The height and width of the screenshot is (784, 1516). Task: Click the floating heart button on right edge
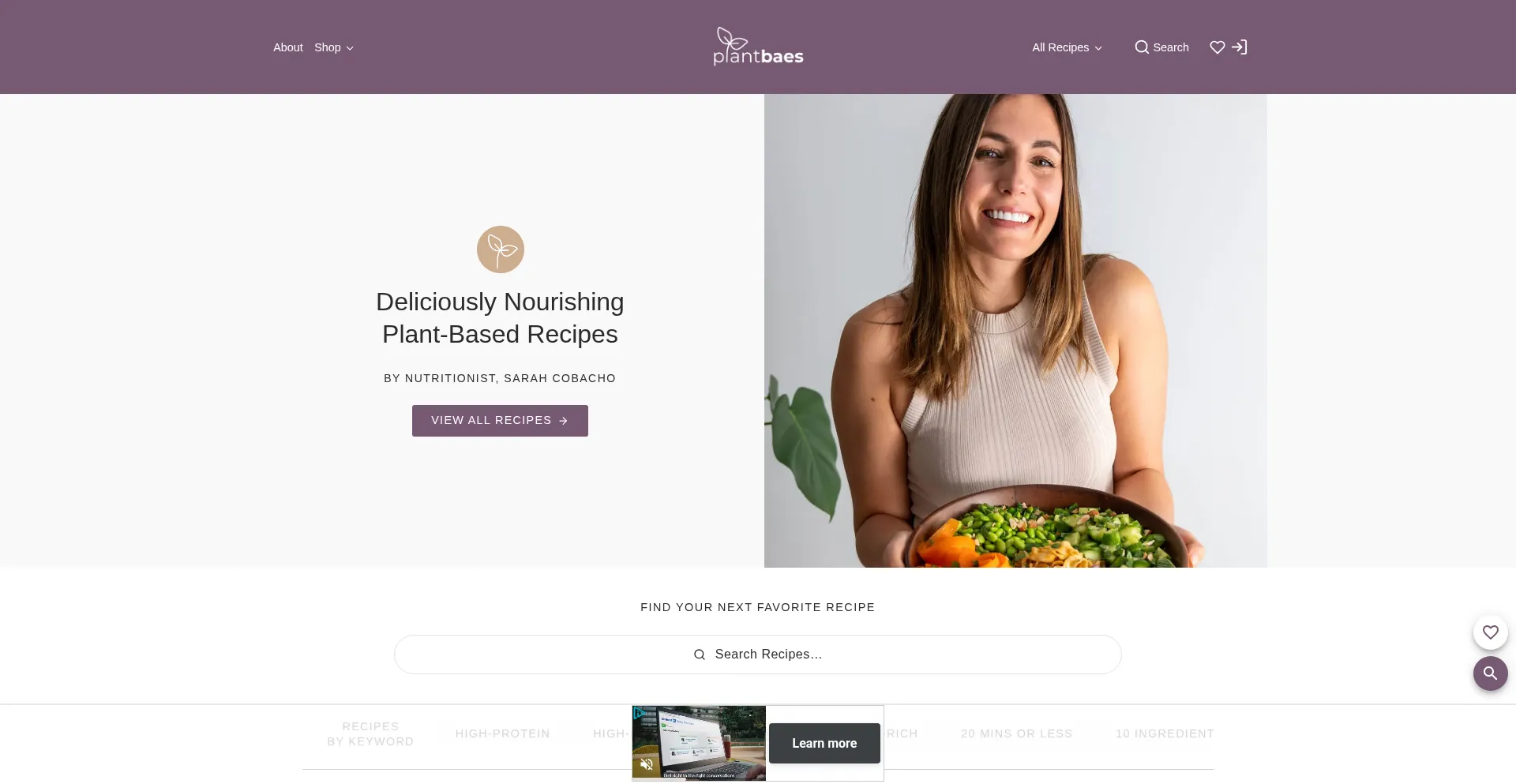(1490, 632)
